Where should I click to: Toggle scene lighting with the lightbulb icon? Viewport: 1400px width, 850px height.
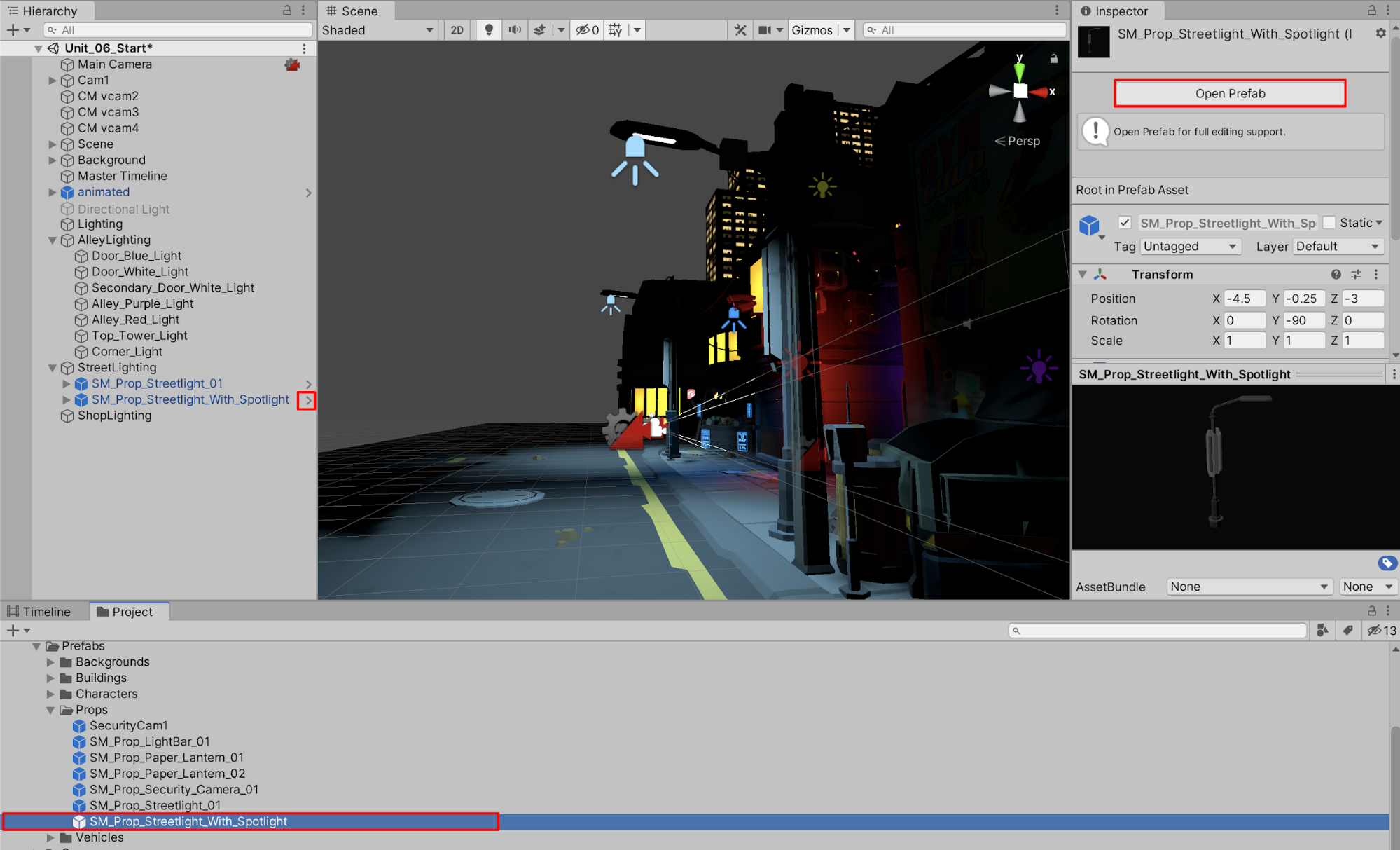tap(489, 30)
